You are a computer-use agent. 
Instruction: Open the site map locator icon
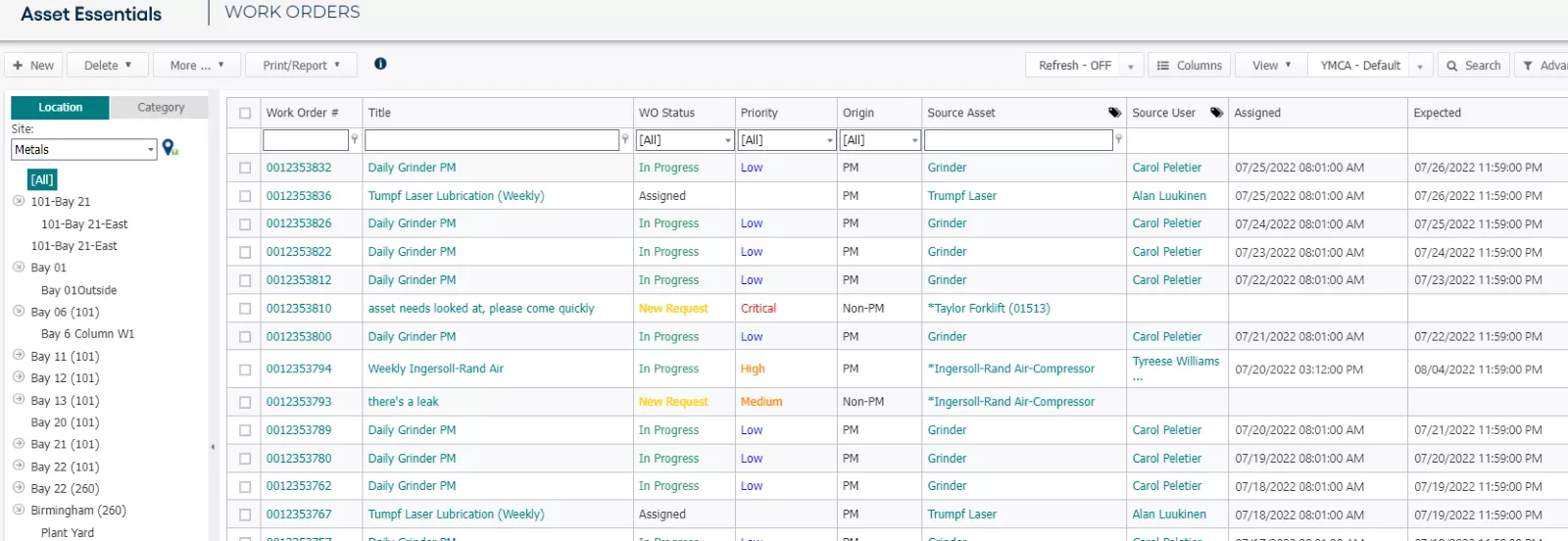[170, 148]
